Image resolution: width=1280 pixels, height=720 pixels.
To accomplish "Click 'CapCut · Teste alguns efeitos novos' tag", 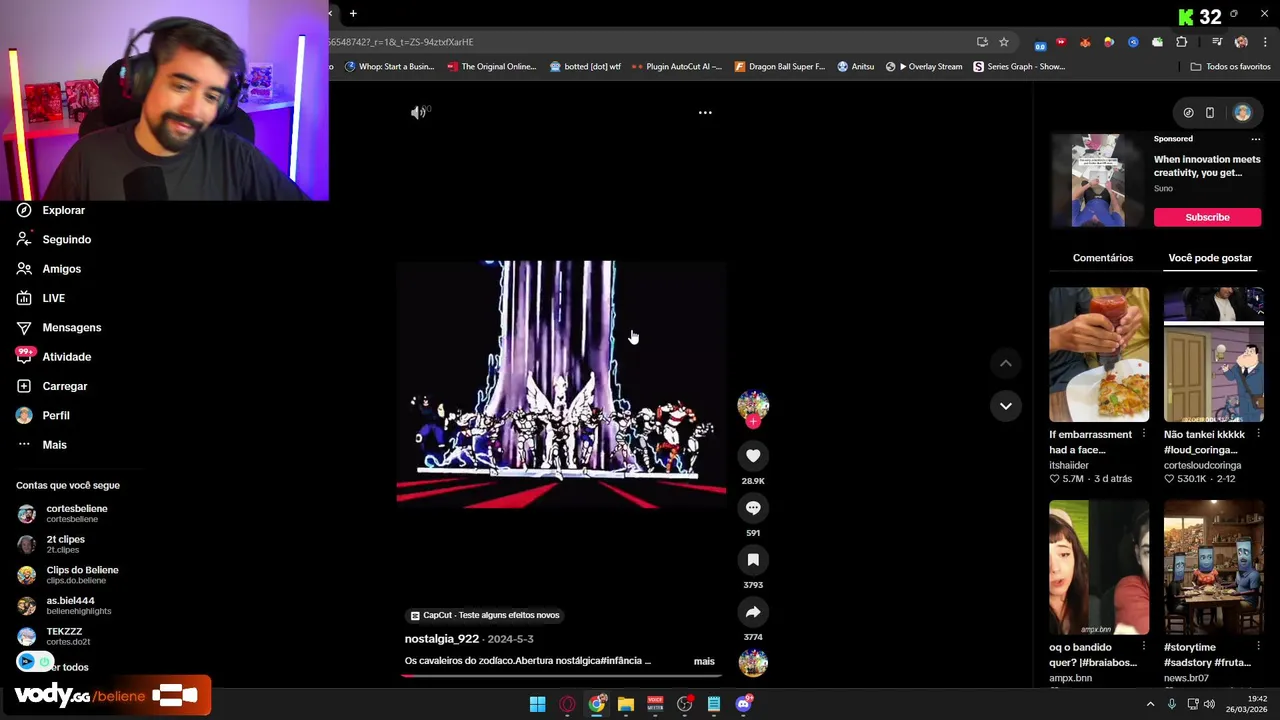I will tap(485, 615).
